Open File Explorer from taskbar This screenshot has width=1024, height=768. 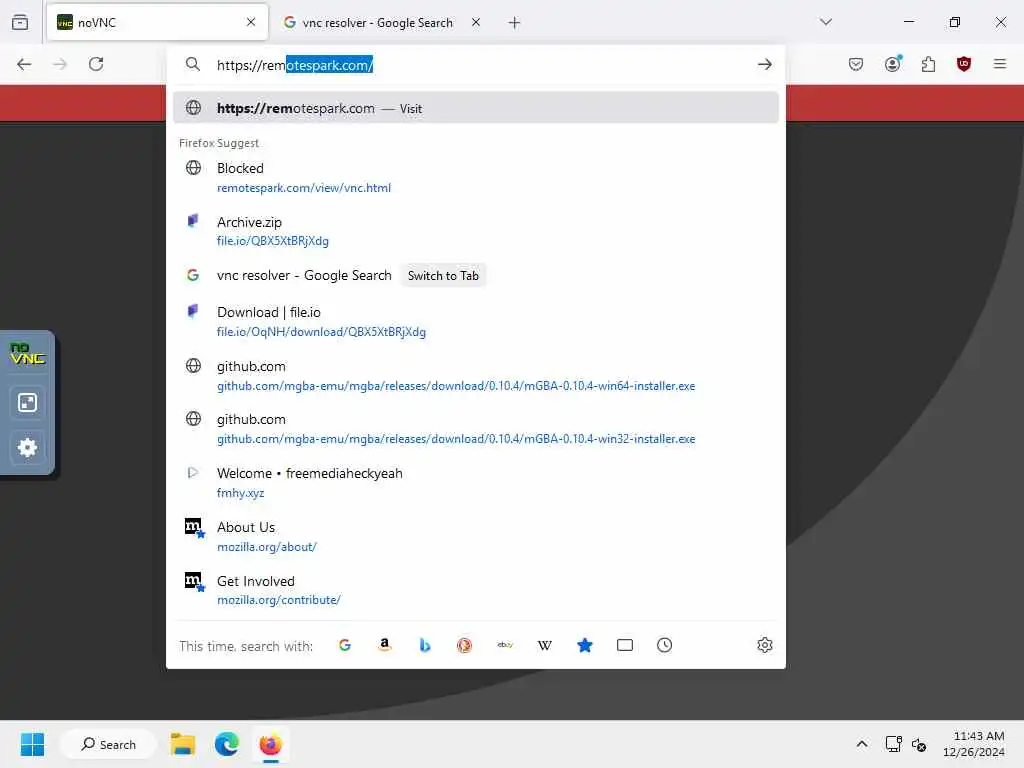[183, 744]
